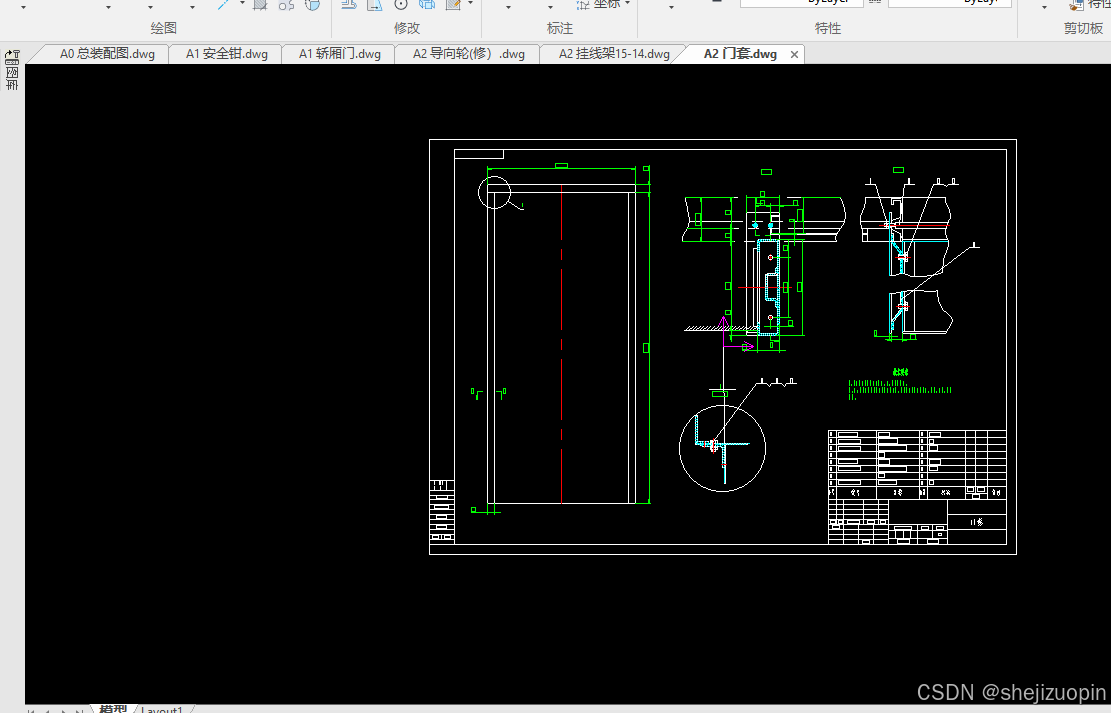Click the magenta UCS origin icon in the drawing
This screenshot has height=713, width=1111.
tap(735, 333)
